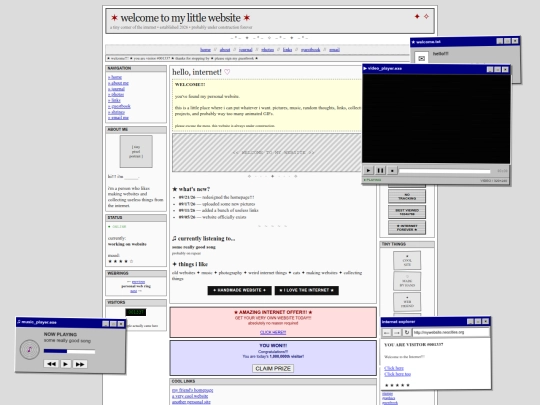Viewport: 540px width, 405px height.
Task: Click the 'HANDMADE WEBSITE' badge
Action: point(239,290)
